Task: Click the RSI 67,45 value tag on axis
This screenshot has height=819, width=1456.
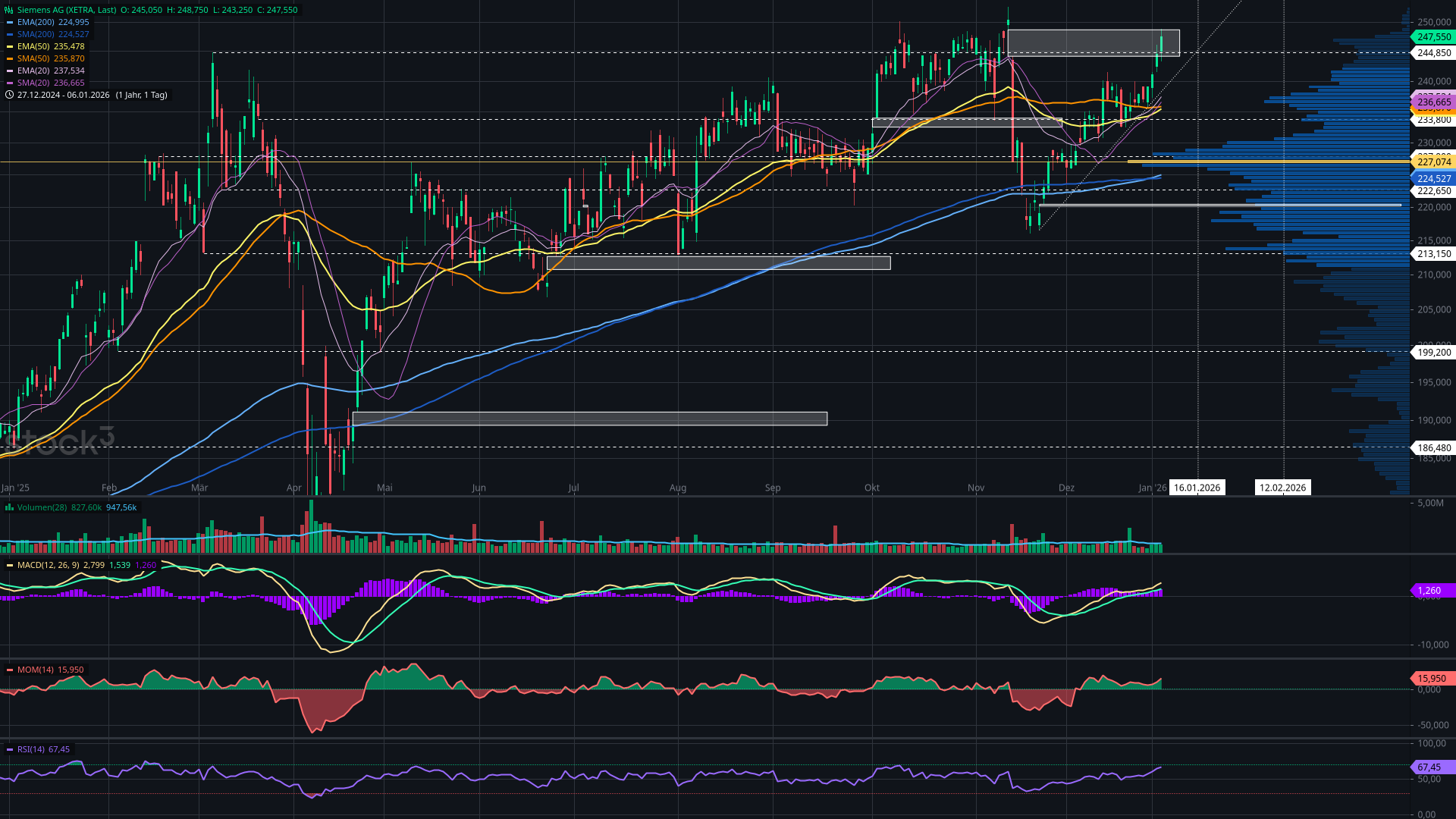Action: point(1431,767)
